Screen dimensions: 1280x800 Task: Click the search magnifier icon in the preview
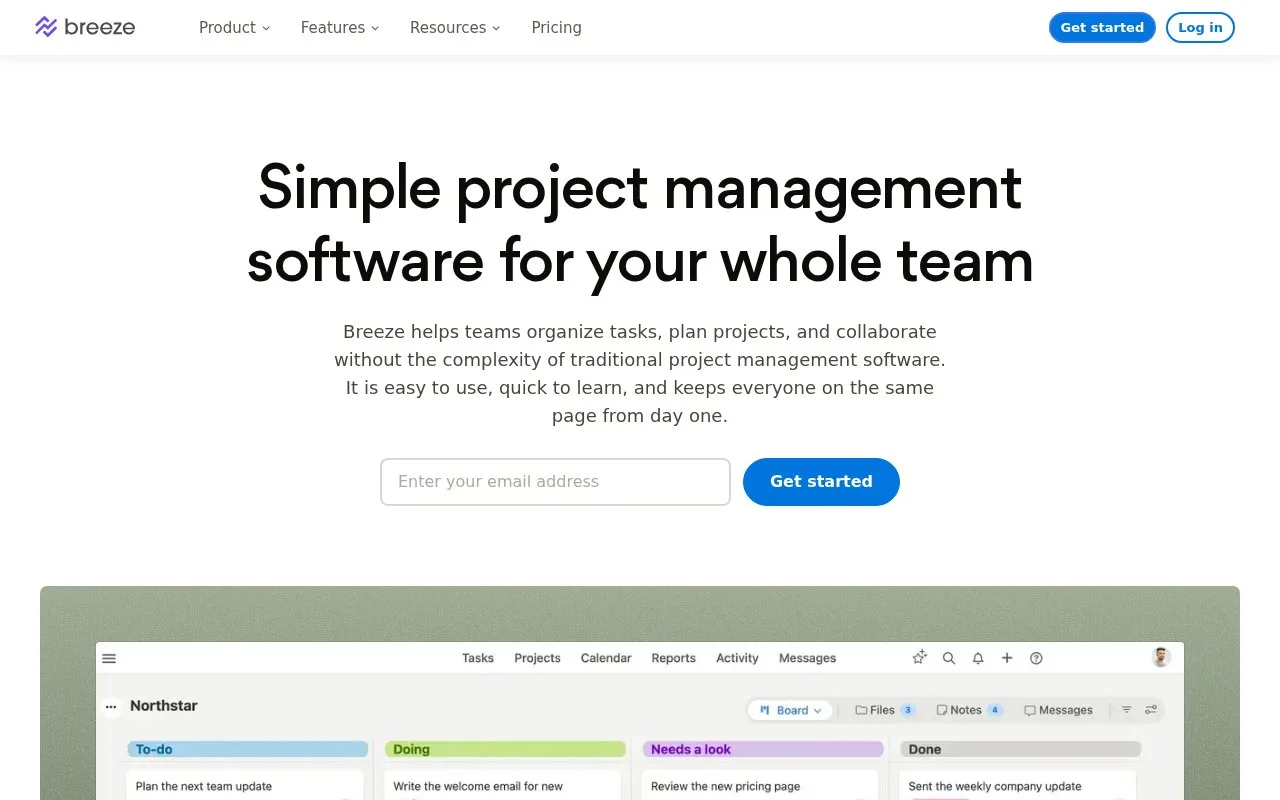coord(949,658)
